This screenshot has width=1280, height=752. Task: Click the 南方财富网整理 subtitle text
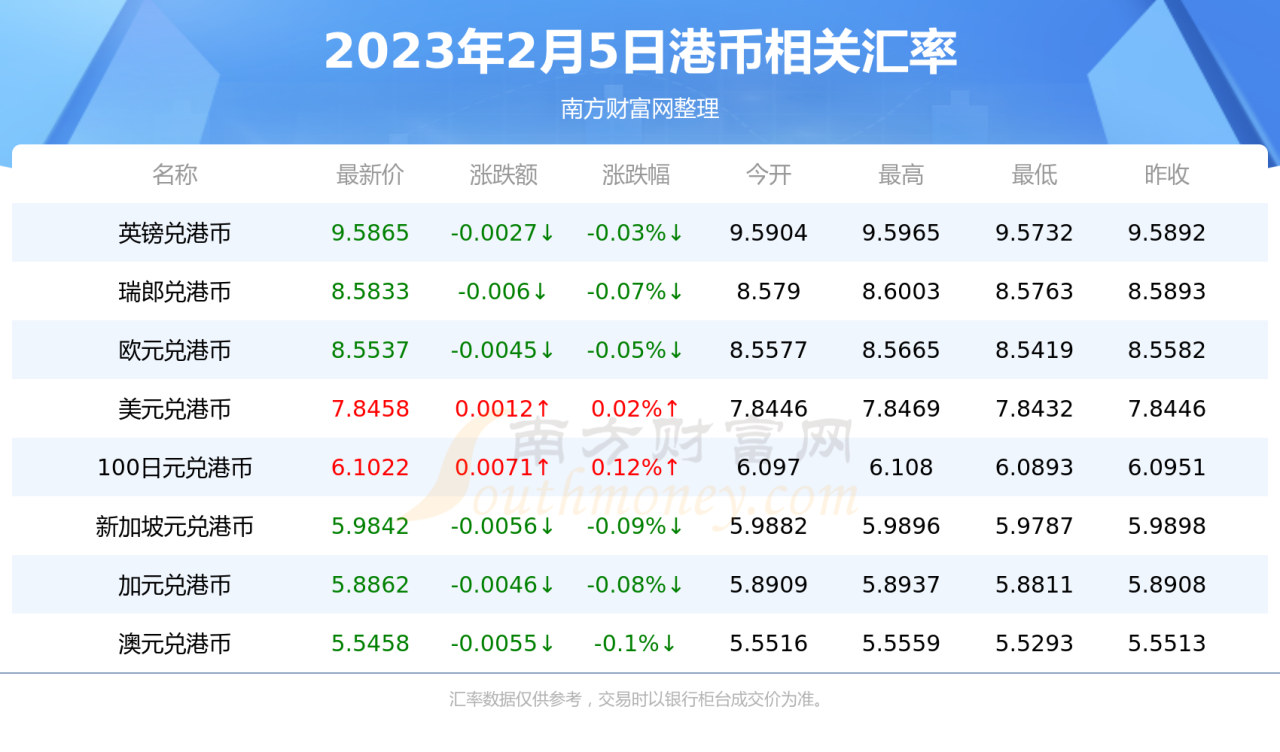pos(640,109)
